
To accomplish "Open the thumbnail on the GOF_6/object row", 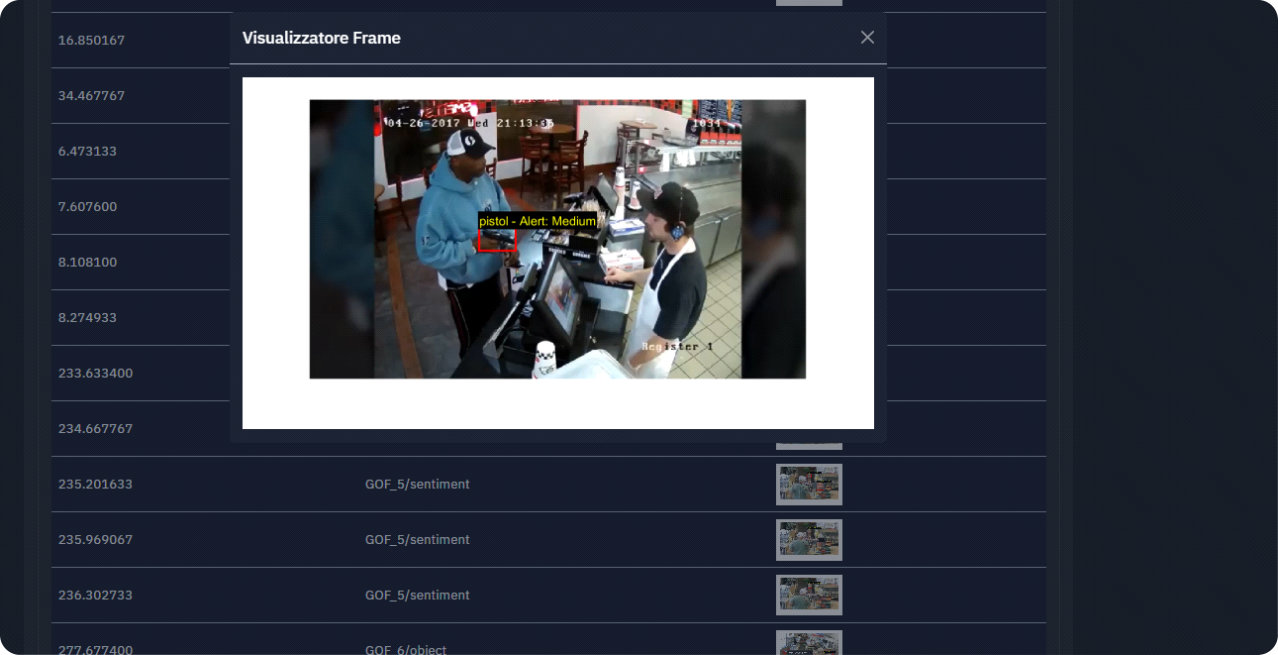I will 808,644.
